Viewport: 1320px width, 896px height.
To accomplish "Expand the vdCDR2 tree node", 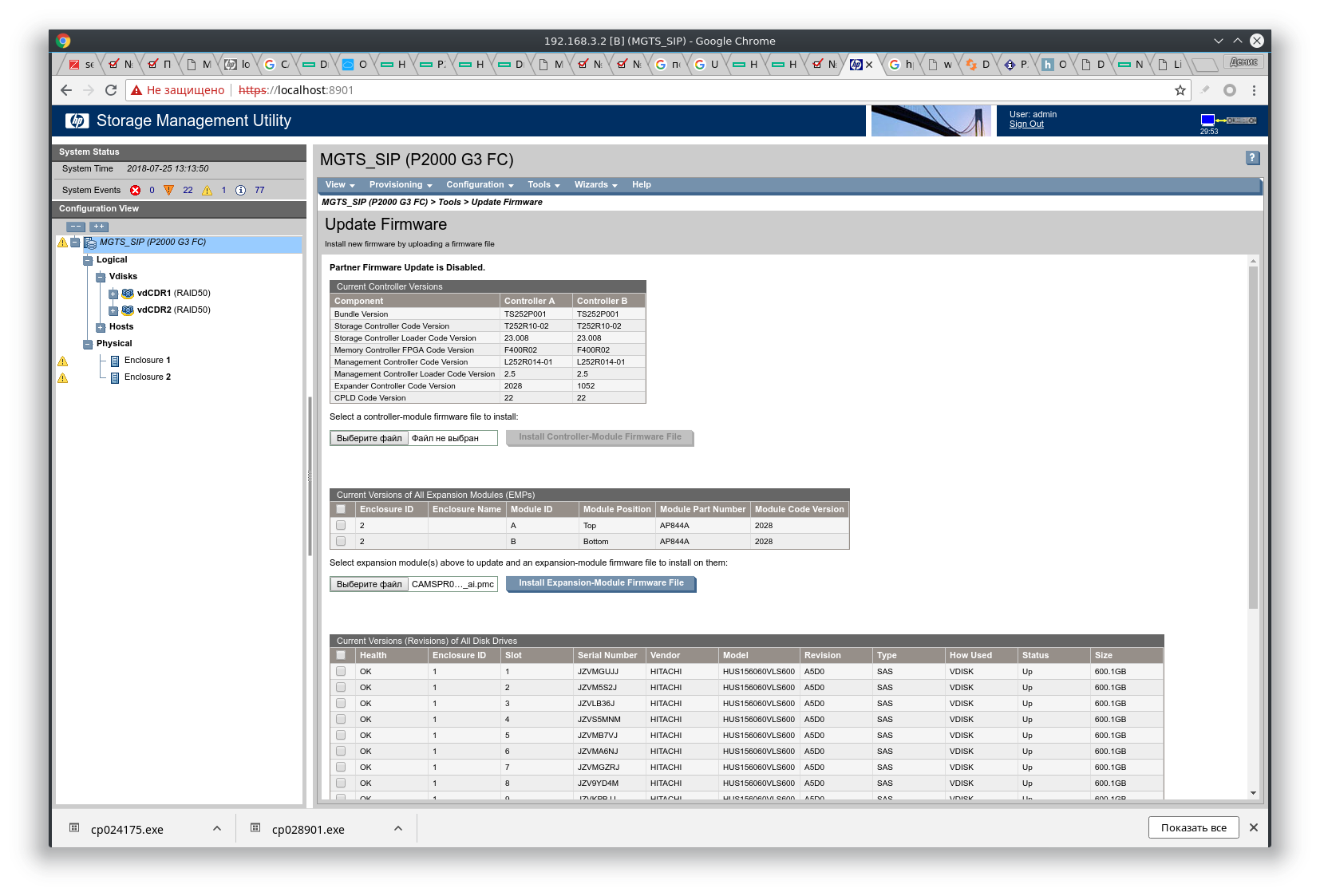I will click(x=113, y=310).
